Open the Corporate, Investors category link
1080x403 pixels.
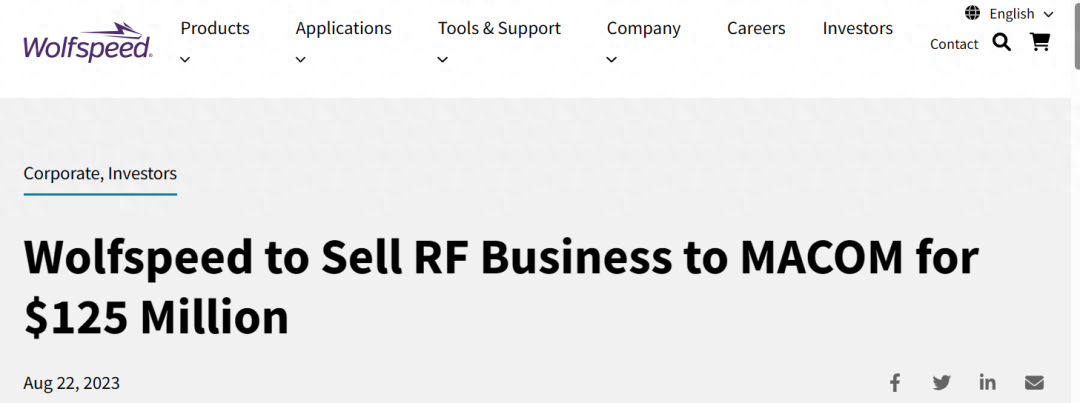[100, 174]
